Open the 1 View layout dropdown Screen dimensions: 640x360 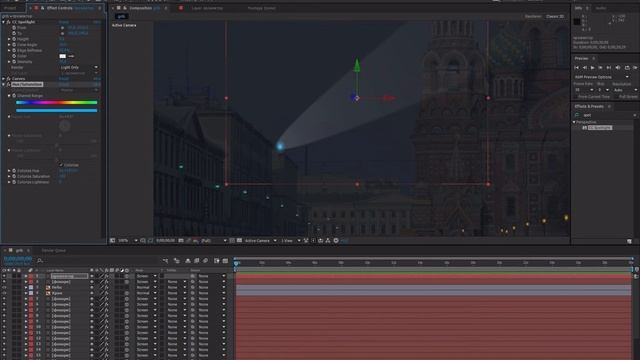(290, 241)
